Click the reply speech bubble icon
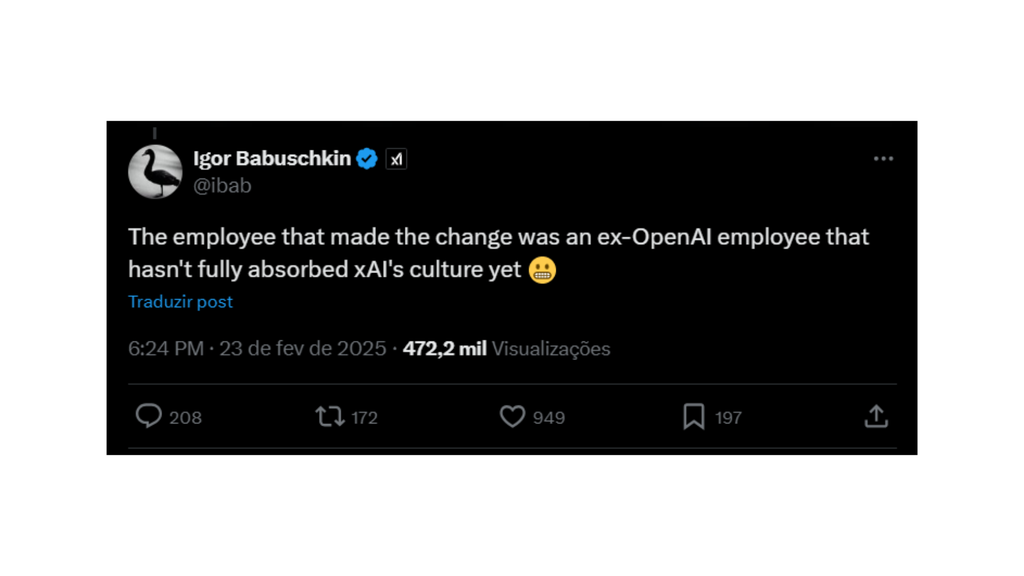Viewport: 1024px width, 576px height. (148, 416)
